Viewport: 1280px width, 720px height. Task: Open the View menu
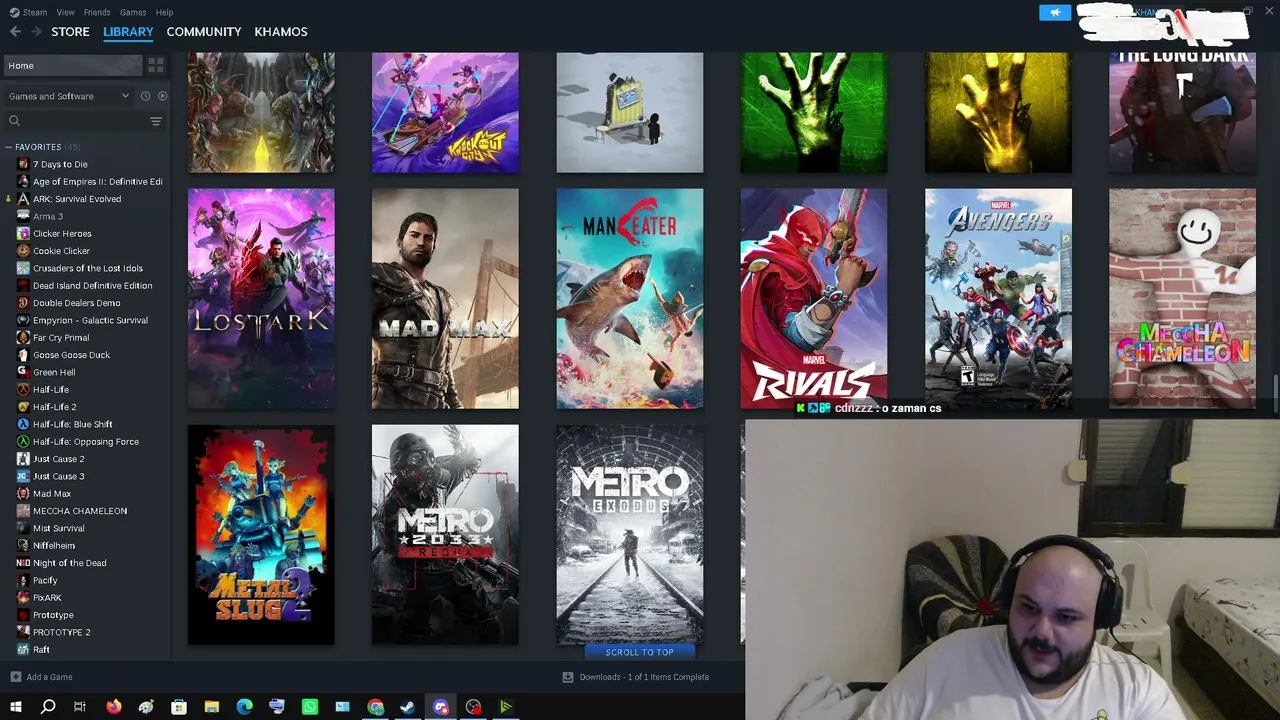(x=66, y=12)
